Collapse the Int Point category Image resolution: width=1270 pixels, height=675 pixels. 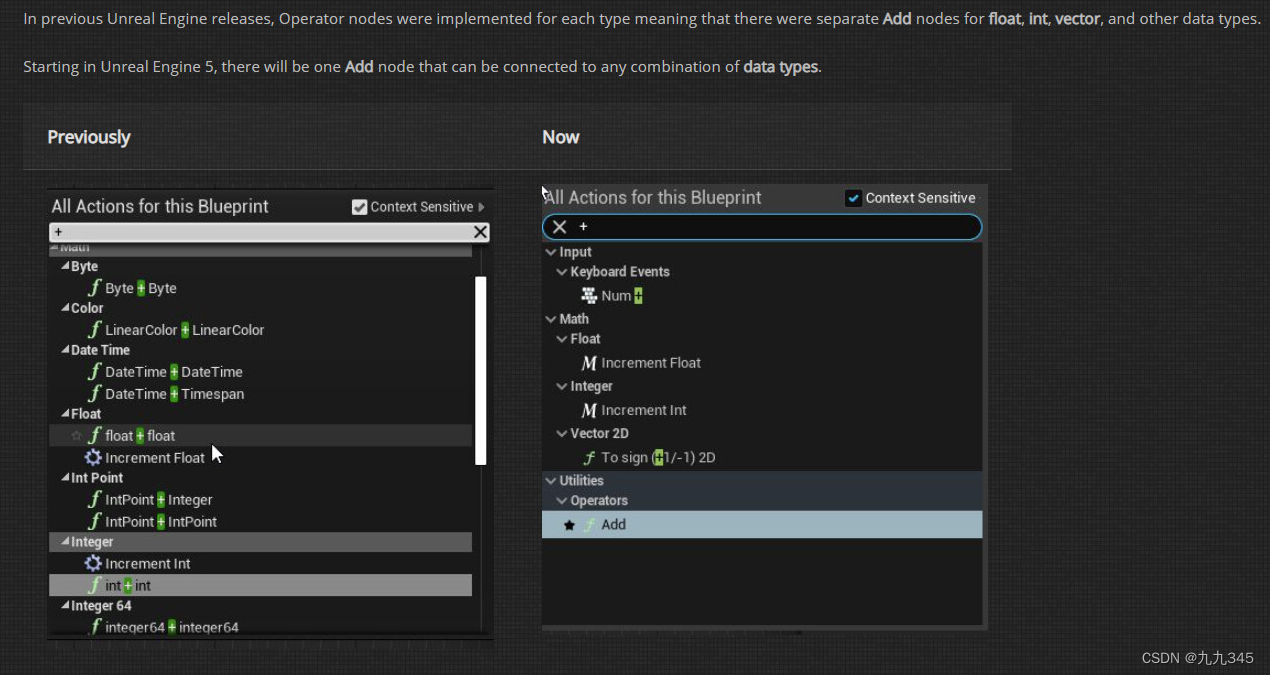point(65,478)
